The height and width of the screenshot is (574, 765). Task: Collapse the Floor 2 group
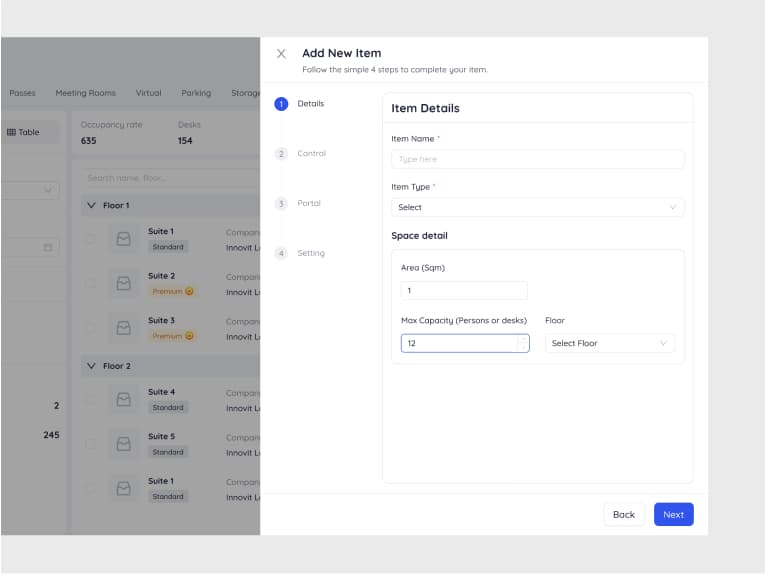click(x=91, y=366)
